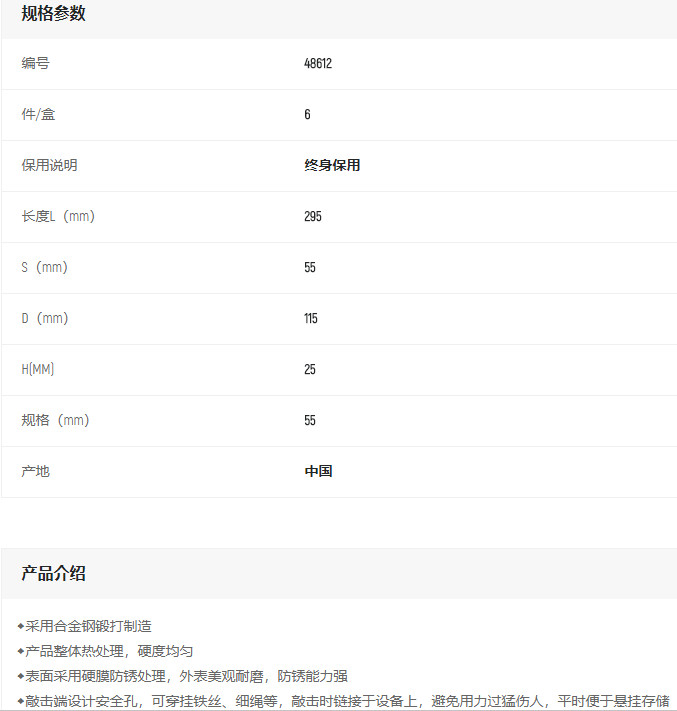677x711 pixels.
Task: Select the S (mm) row label
Action: [x=45, y=267]
